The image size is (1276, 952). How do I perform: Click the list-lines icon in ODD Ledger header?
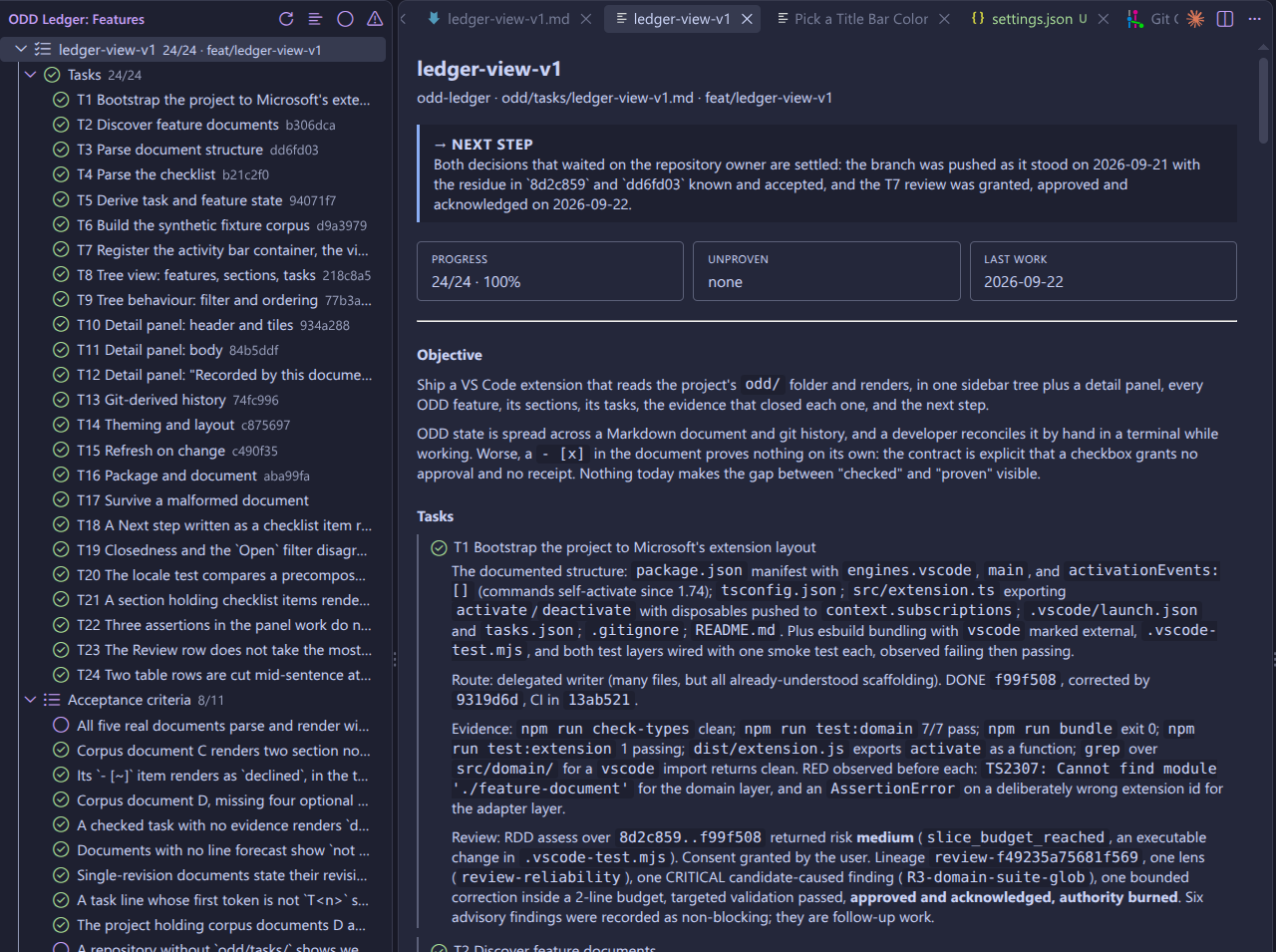(x=315, y=19)
